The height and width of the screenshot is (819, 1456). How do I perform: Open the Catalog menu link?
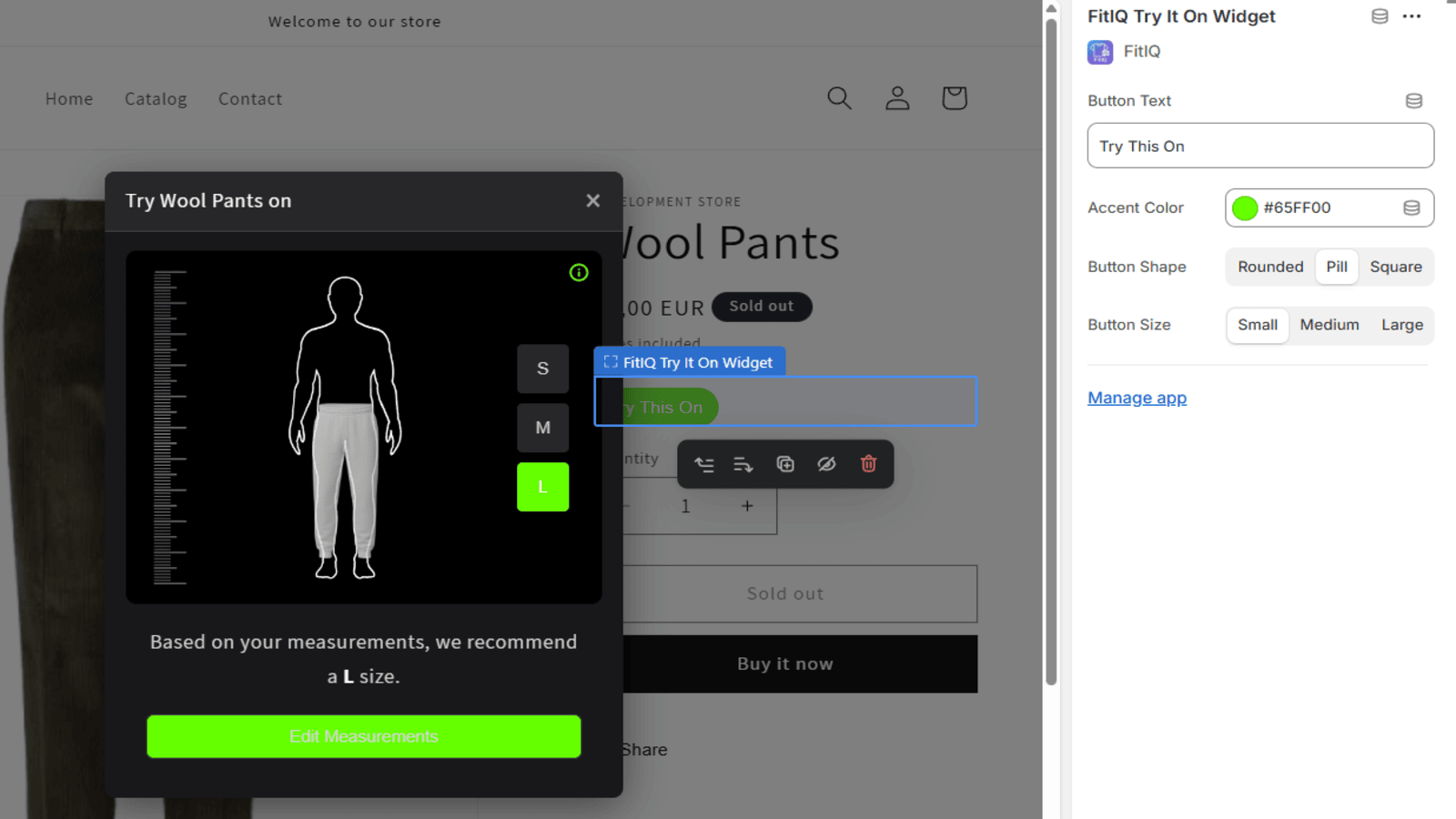156,99
